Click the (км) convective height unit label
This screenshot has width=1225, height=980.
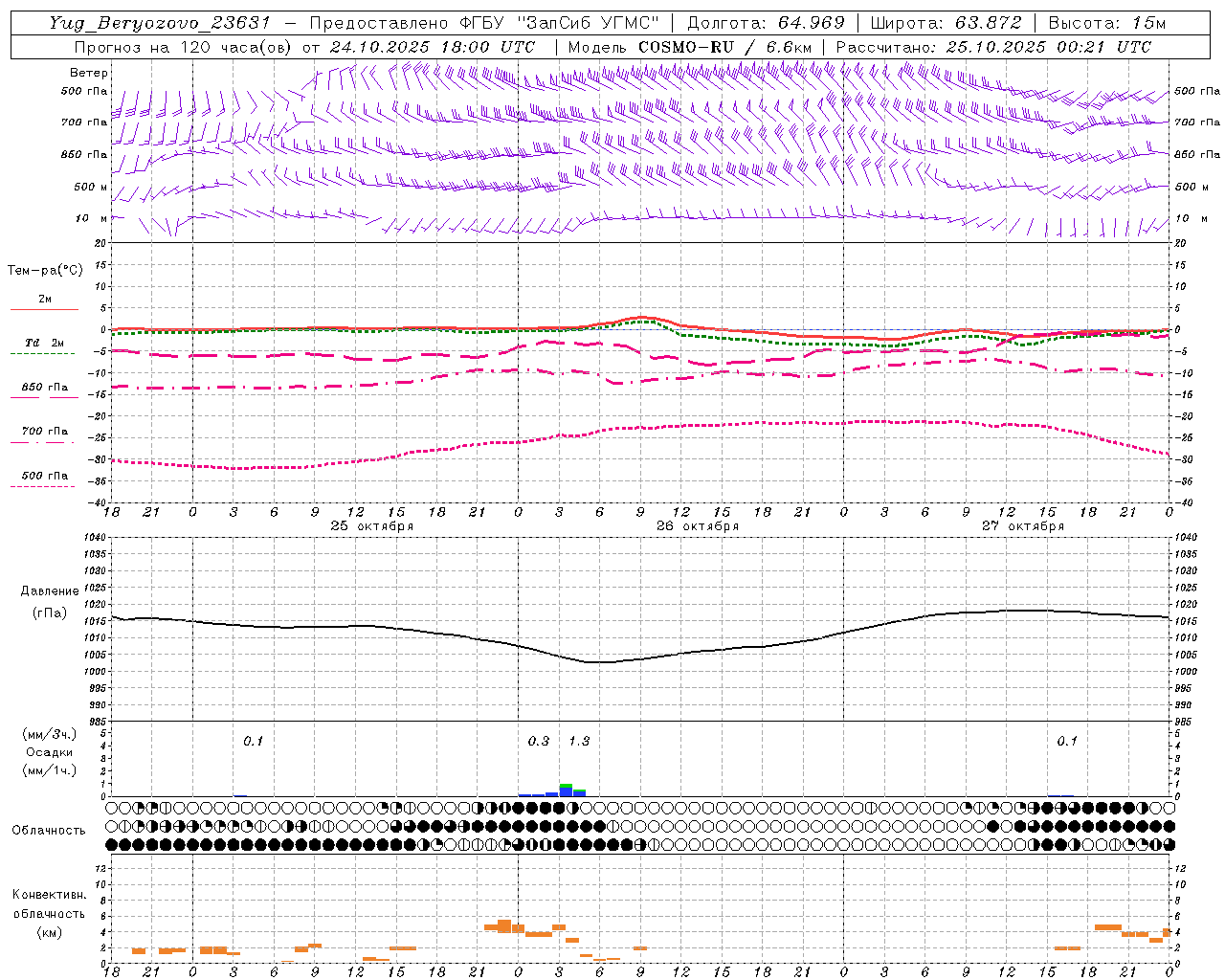point(49,932)
